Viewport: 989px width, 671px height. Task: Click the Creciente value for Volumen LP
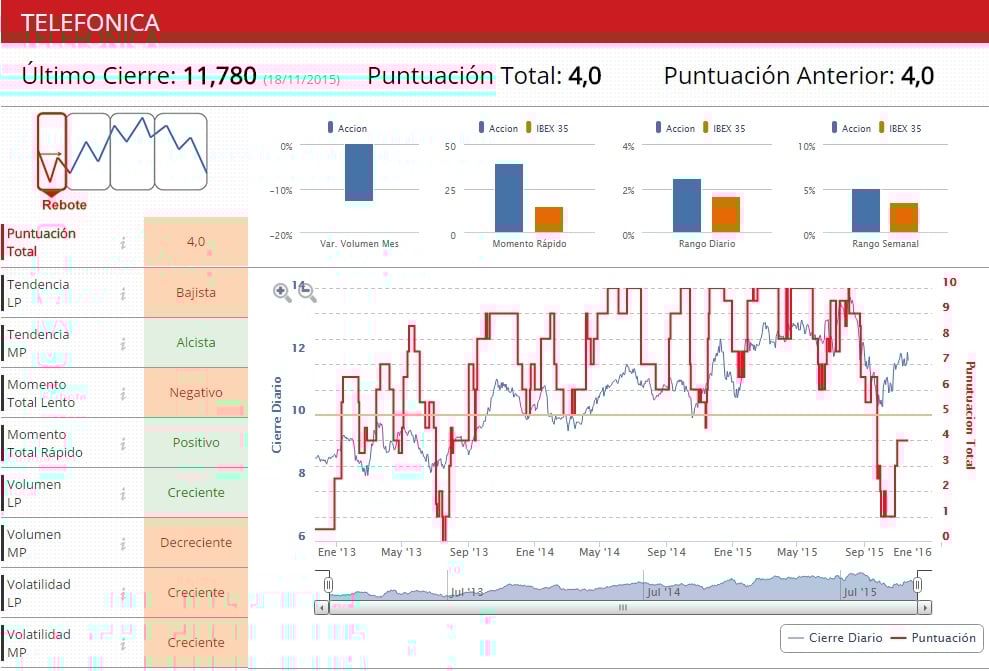pyautogui.click(x=196, y=493)
